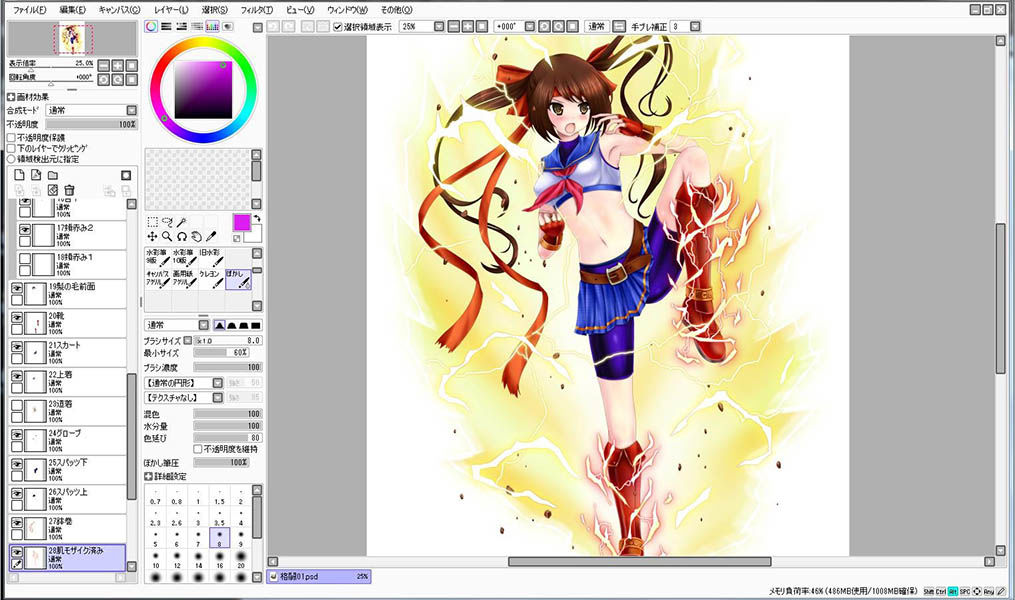1015x600 pixels.
Task: Open the ウィンドウ(W) menu
Action: [x=347, y=10]
